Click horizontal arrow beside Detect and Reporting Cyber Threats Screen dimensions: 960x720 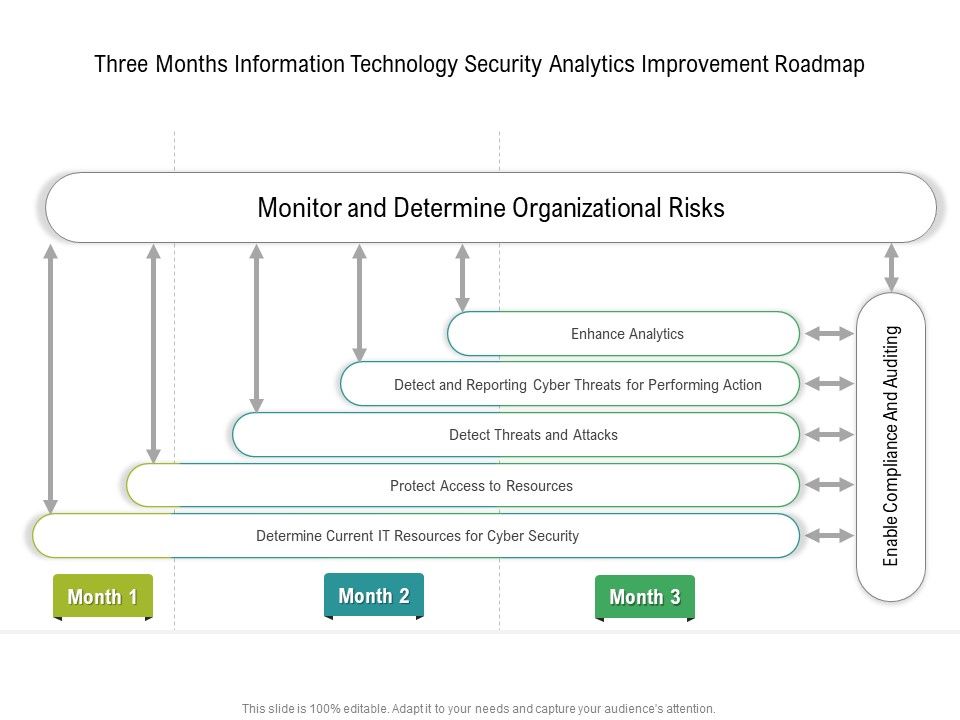[x=829, y=384]
